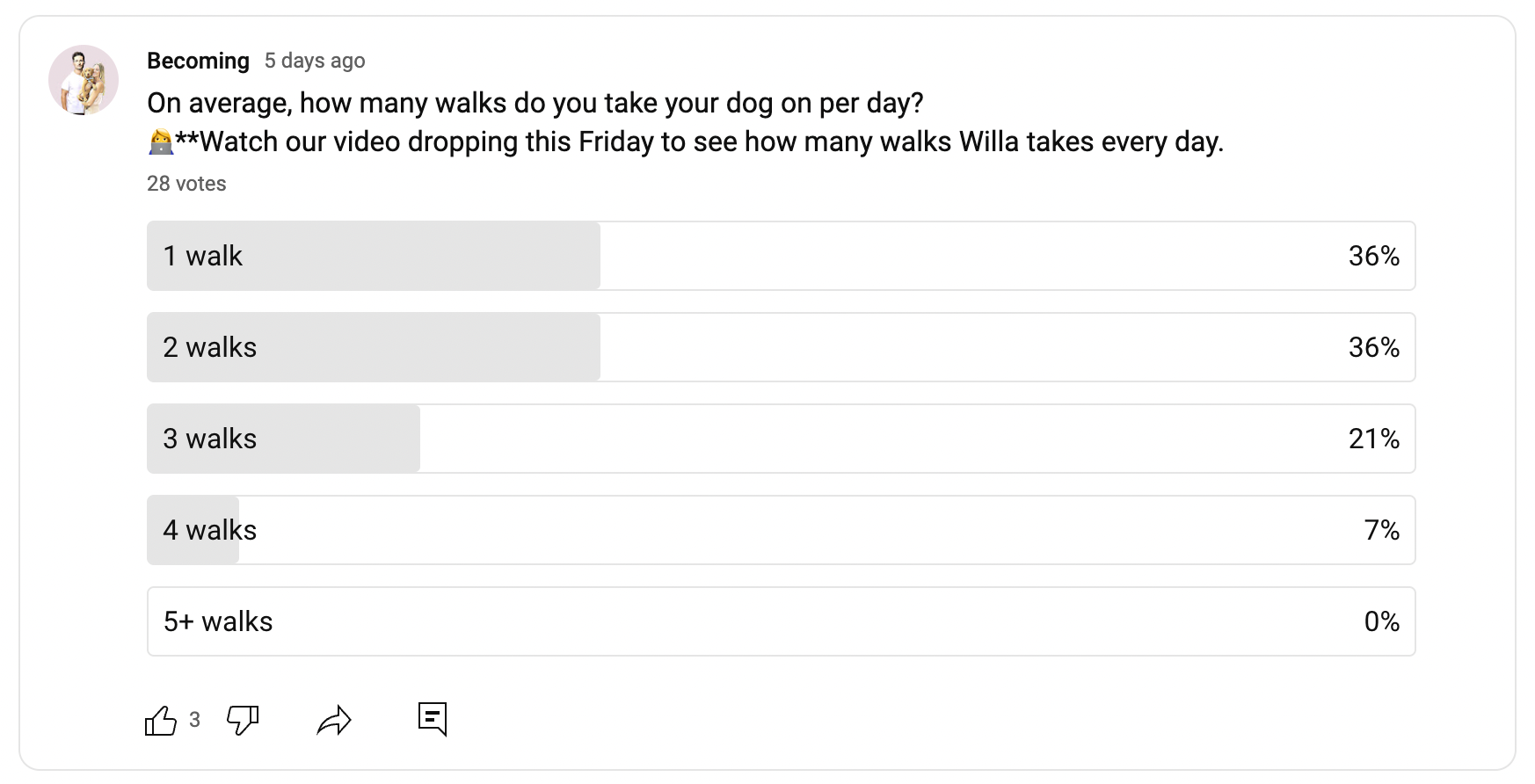Open post from '5 days ago' timestamp

click(x=315, y=61)
